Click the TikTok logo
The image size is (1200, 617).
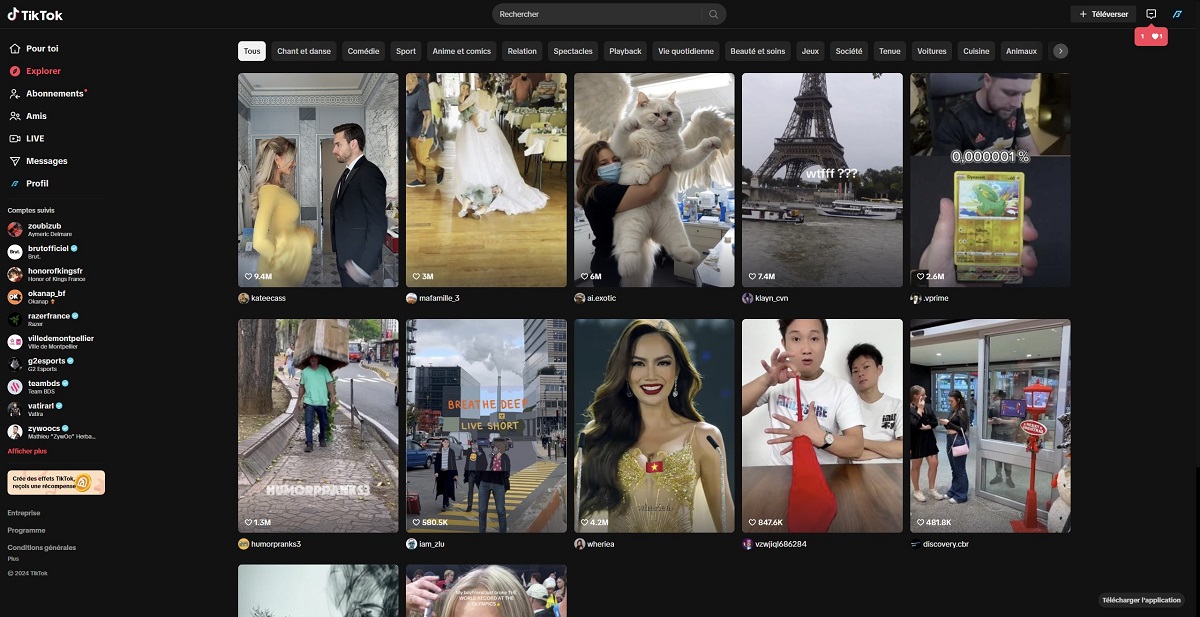[35, 14]
